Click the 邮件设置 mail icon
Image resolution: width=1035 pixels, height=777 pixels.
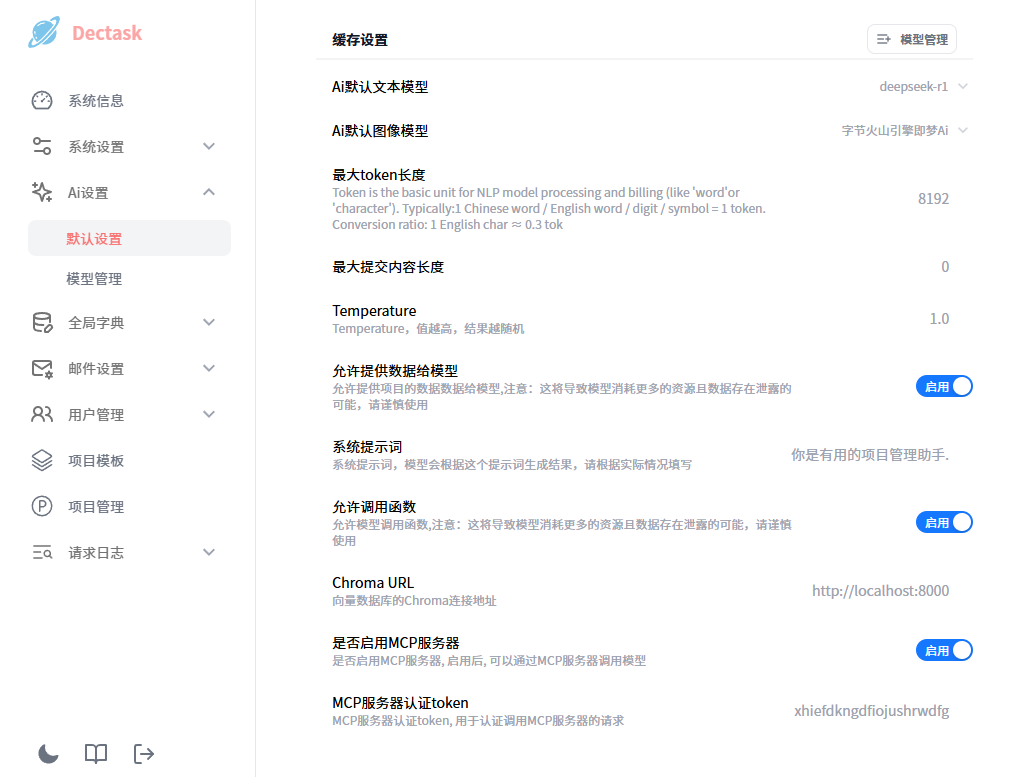41,368
